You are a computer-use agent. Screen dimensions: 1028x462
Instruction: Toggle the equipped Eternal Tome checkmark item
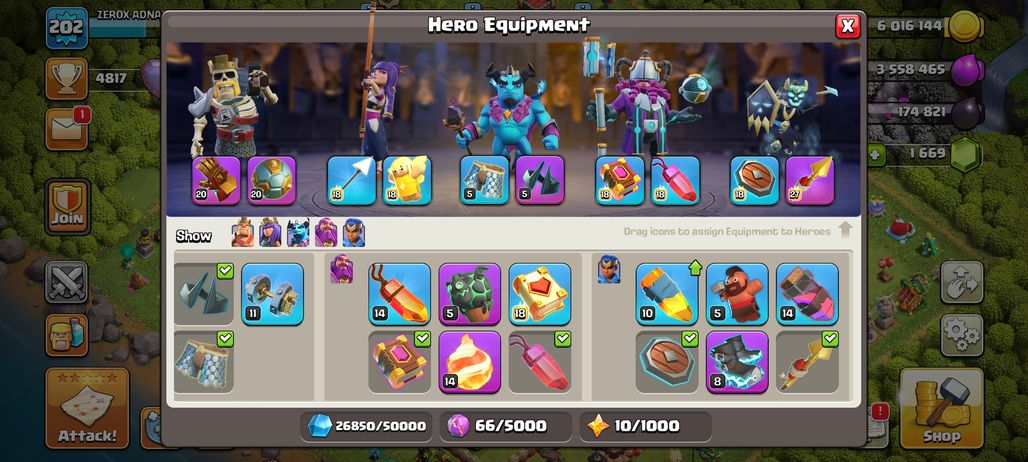point(399,362)
